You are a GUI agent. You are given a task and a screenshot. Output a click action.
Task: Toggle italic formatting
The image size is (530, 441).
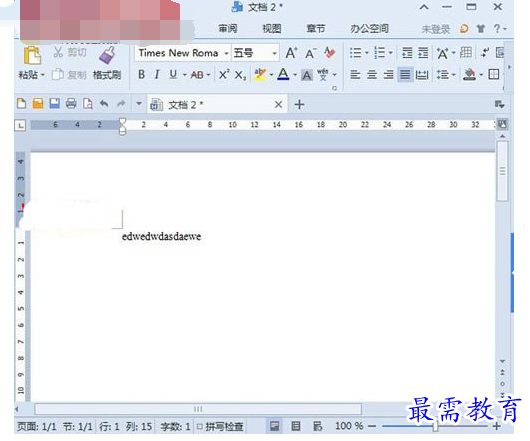(x=157, y=74)
